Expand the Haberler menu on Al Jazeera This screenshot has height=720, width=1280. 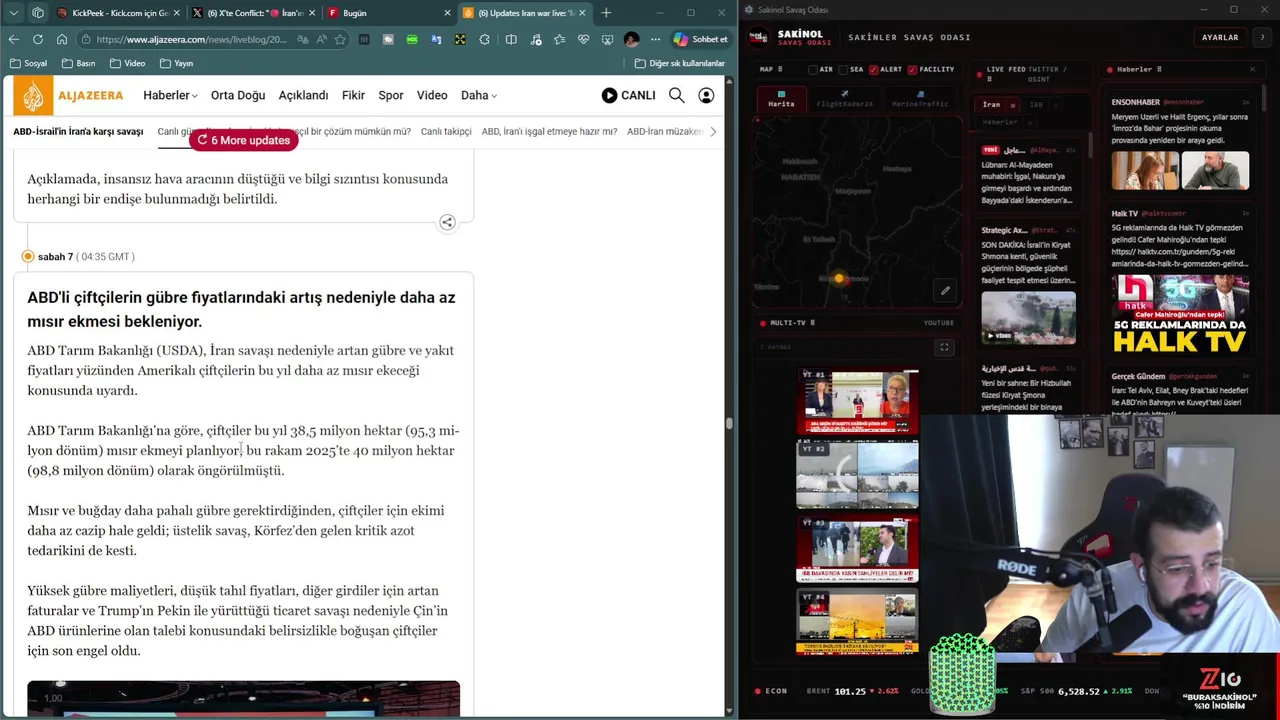[x=170, y=95]
